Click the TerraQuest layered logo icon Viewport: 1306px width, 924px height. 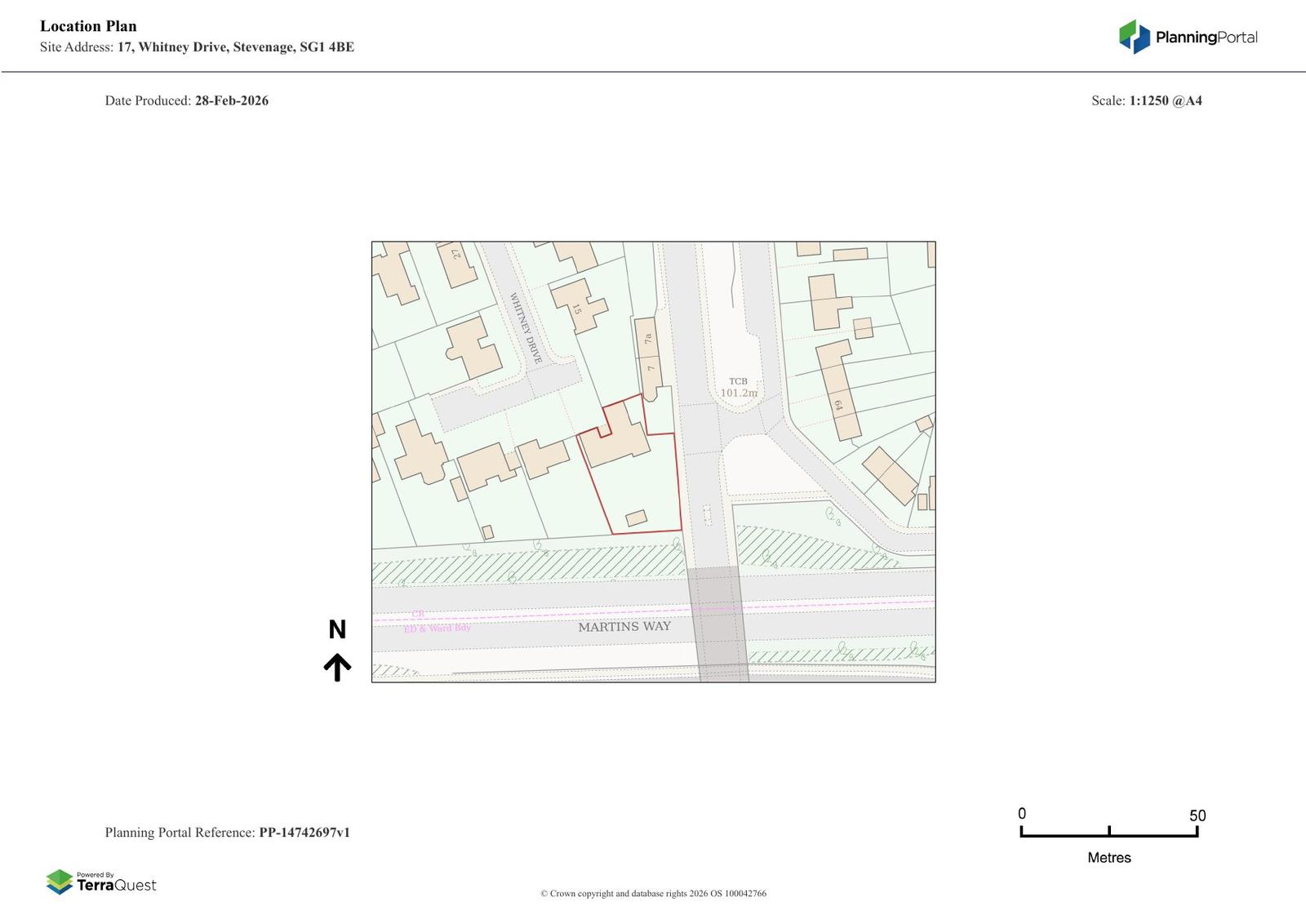(x=60, y=882)
